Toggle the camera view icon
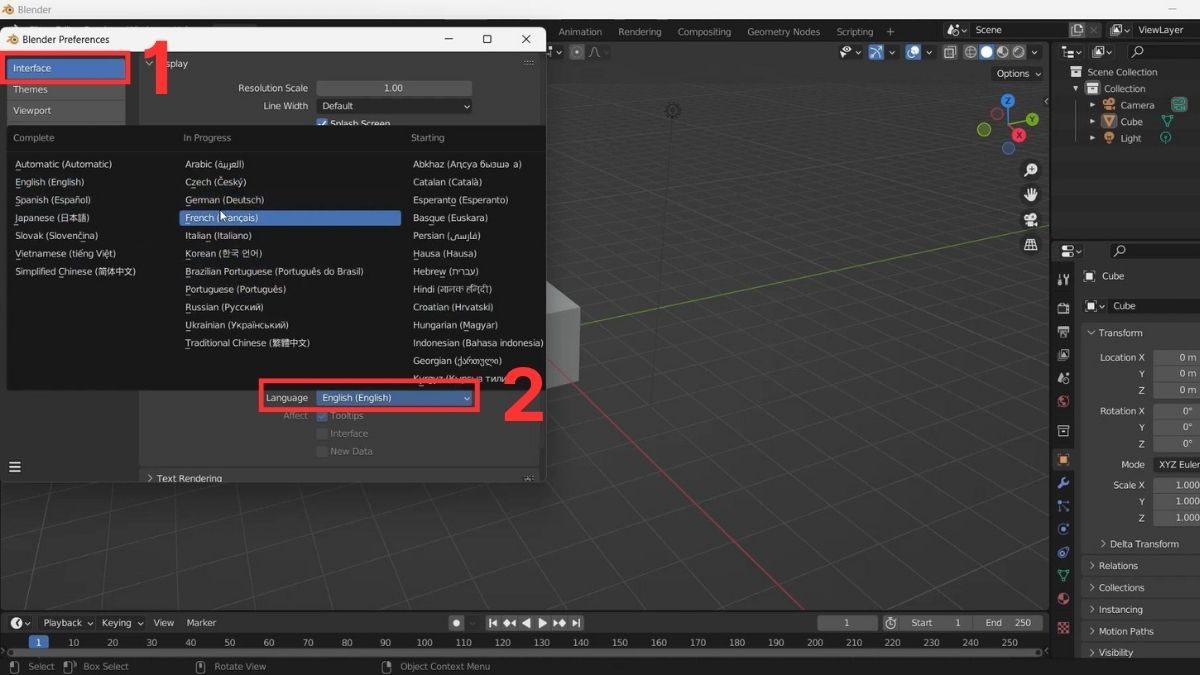The height and width of the screenshot is (675, 1200). click(1030, 220)
